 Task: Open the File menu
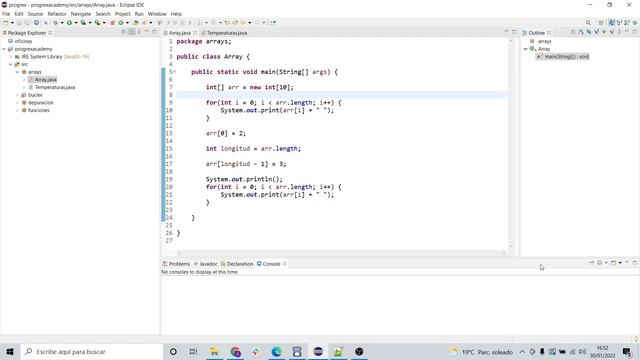point(6,14)
